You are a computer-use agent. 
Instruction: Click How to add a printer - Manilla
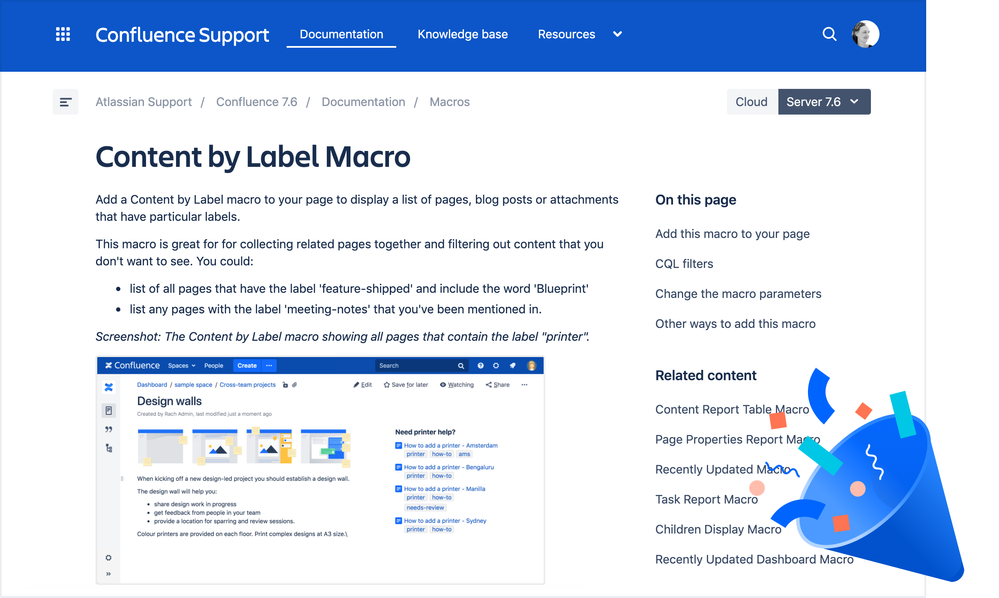(x=444, y=489)
